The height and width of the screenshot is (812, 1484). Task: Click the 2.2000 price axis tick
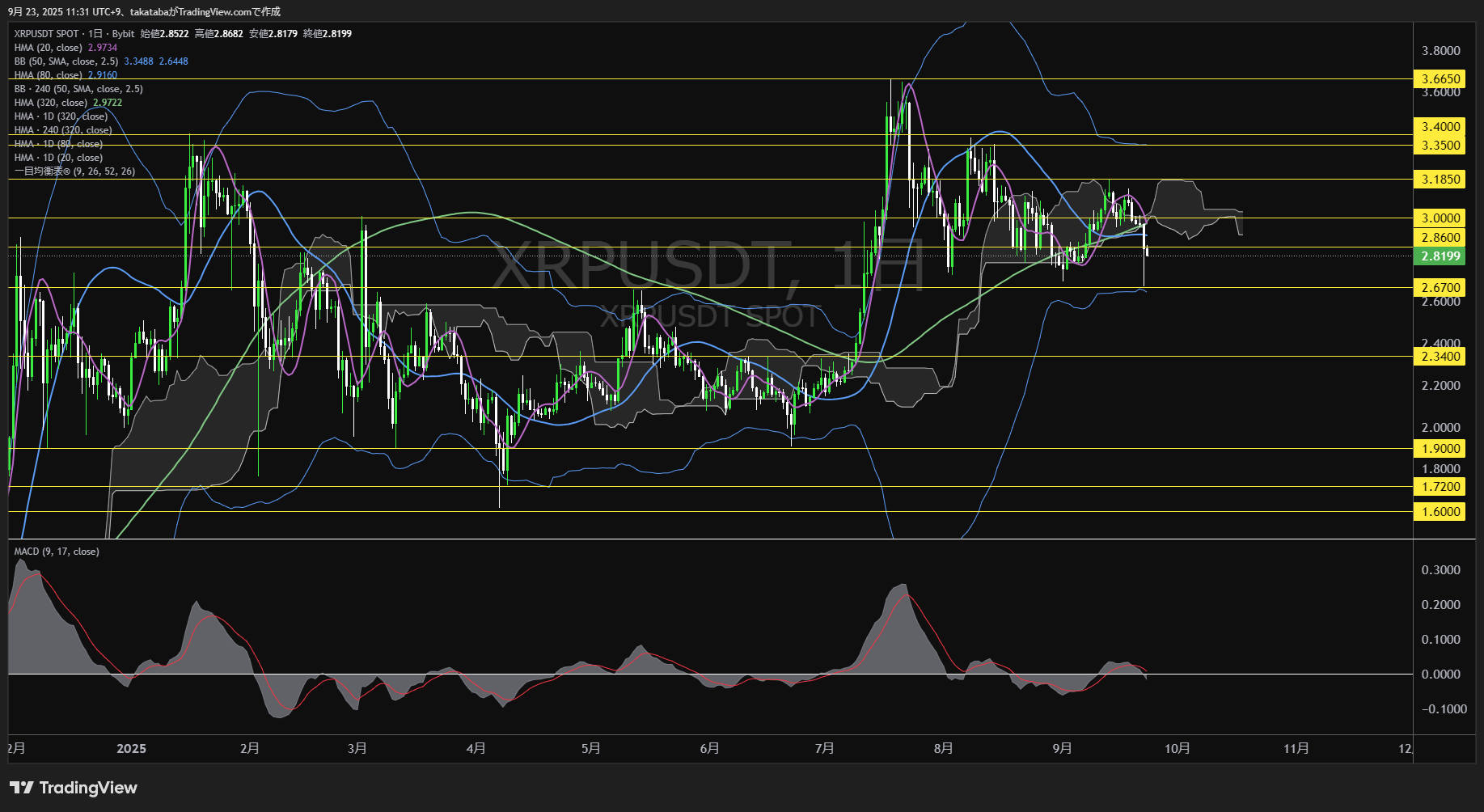click(1441, 386)
